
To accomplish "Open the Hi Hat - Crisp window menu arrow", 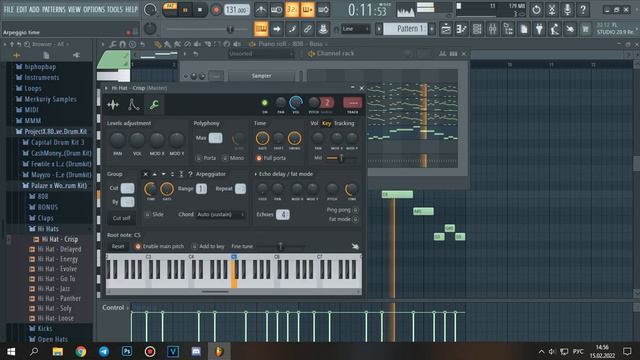I will [x=107, y=88].
